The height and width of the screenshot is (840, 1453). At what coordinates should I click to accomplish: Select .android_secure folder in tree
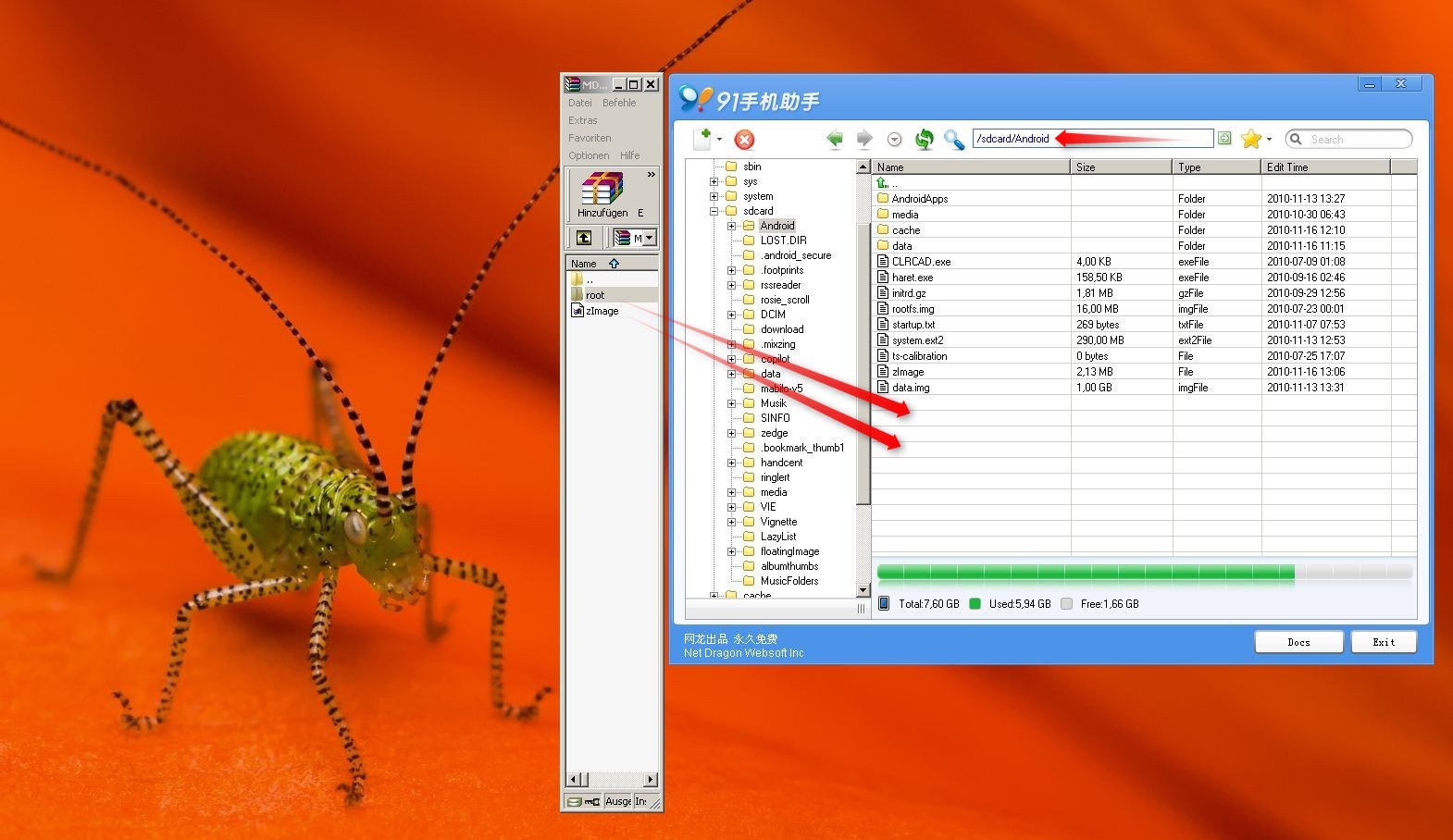pos(795,255)
